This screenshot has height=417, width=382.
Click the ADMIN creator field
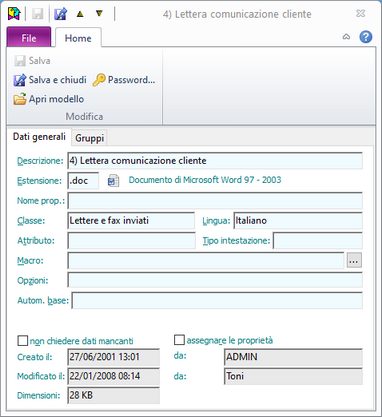click(x=293, y=357)
